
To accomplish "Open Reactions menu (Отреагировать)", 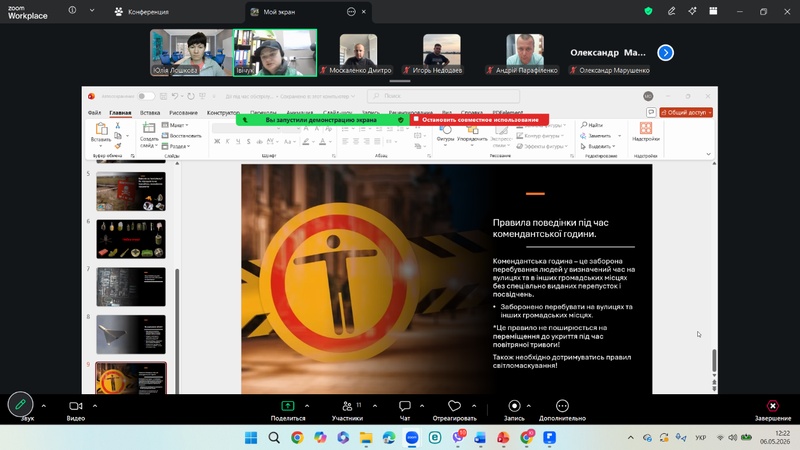I will click(x=454, y=410).
